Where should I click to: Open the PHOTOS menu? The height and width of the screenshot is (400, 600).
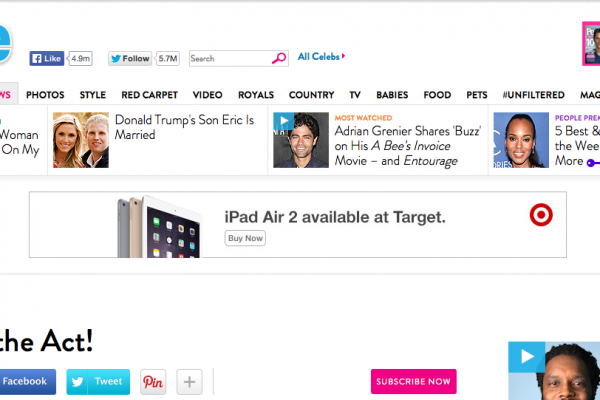(45, 95)
